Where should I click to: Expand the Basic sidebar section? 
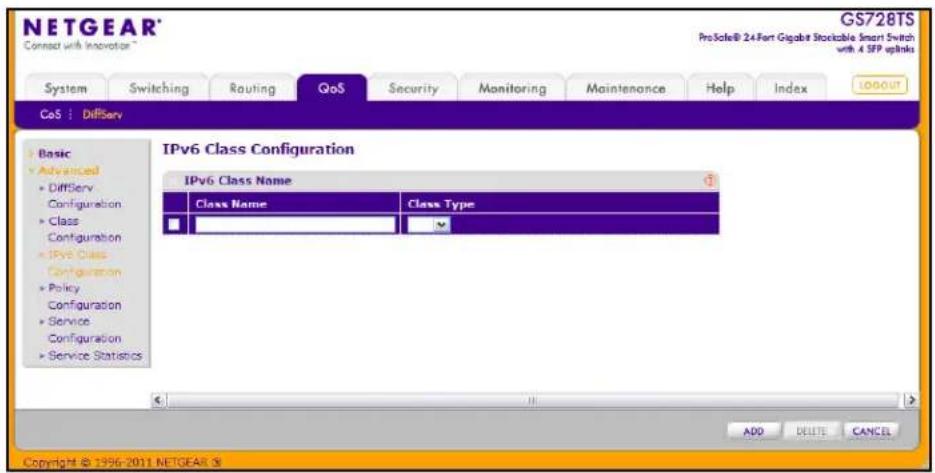(54, 153)
